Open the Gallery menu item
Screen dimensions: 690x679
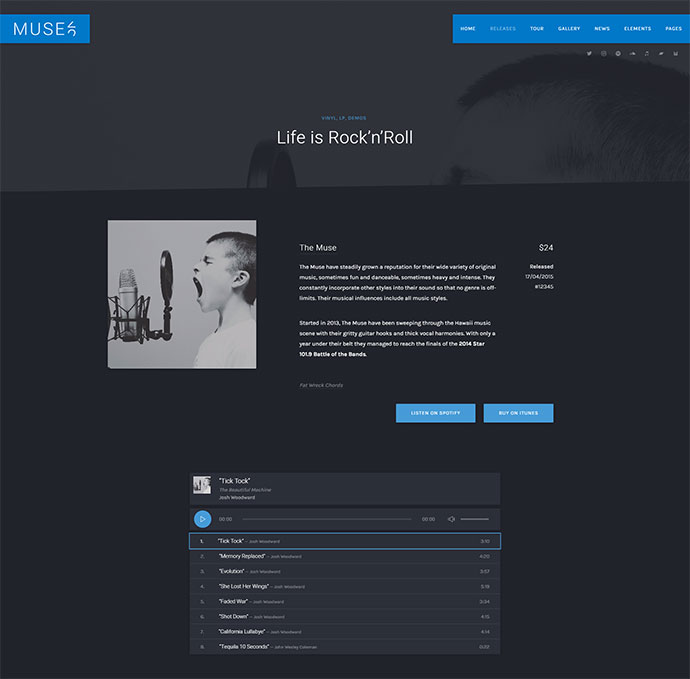[x=569, y=29]
